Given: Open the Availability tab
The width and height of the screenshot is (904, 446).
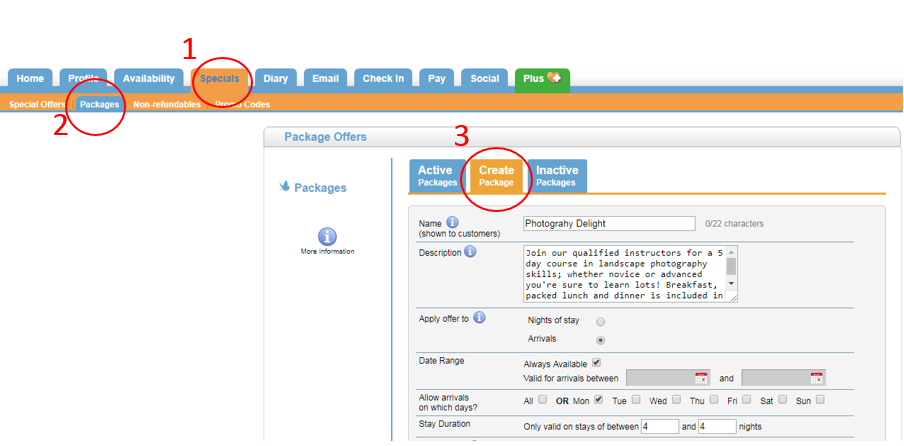Looking at the screenshot, I should (149, 79).
